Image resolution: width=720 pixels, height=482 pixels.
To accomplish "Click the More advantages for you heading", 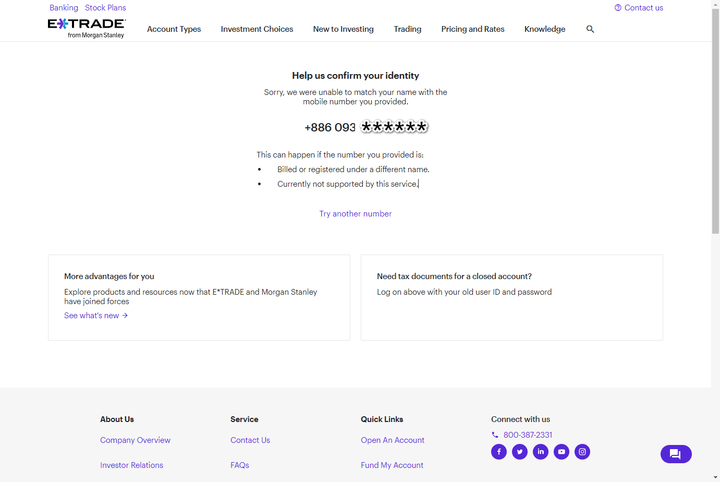I will click(x=109, y=276).
